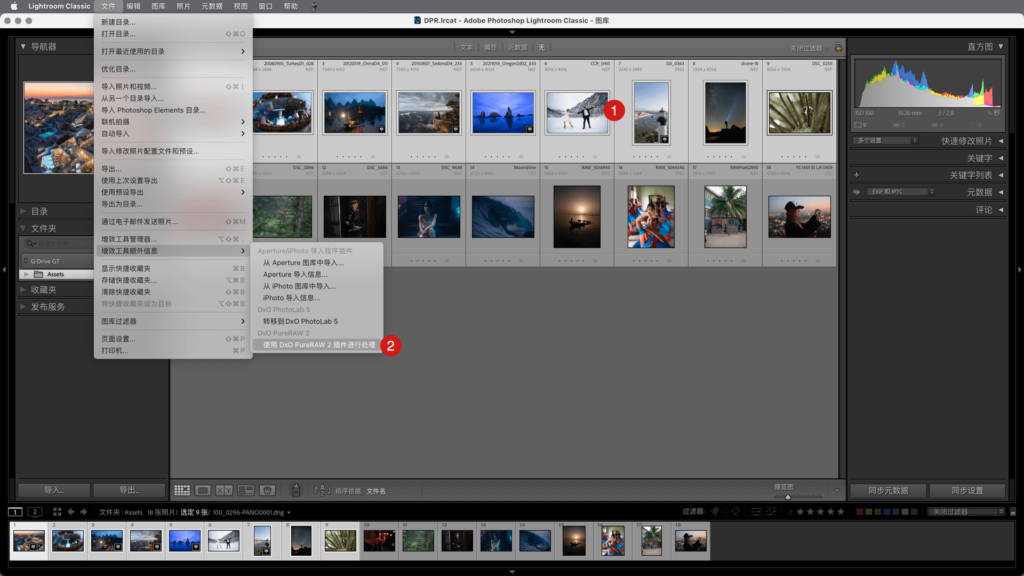Filter by flagged status icon
Image resolution: width=1024 pixels, height=576 pixels.
(x=716, y=512)
